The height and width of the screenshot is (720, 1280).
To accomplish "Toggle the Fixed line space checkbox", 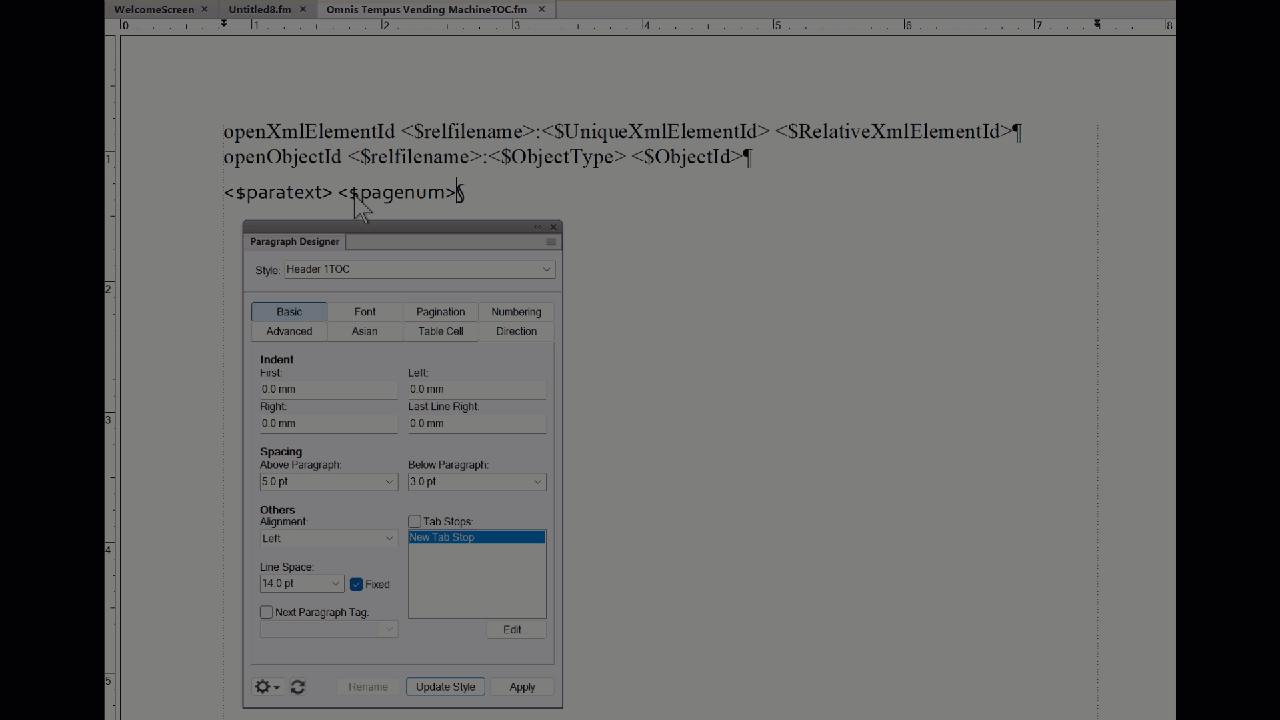I will [356, 584].
